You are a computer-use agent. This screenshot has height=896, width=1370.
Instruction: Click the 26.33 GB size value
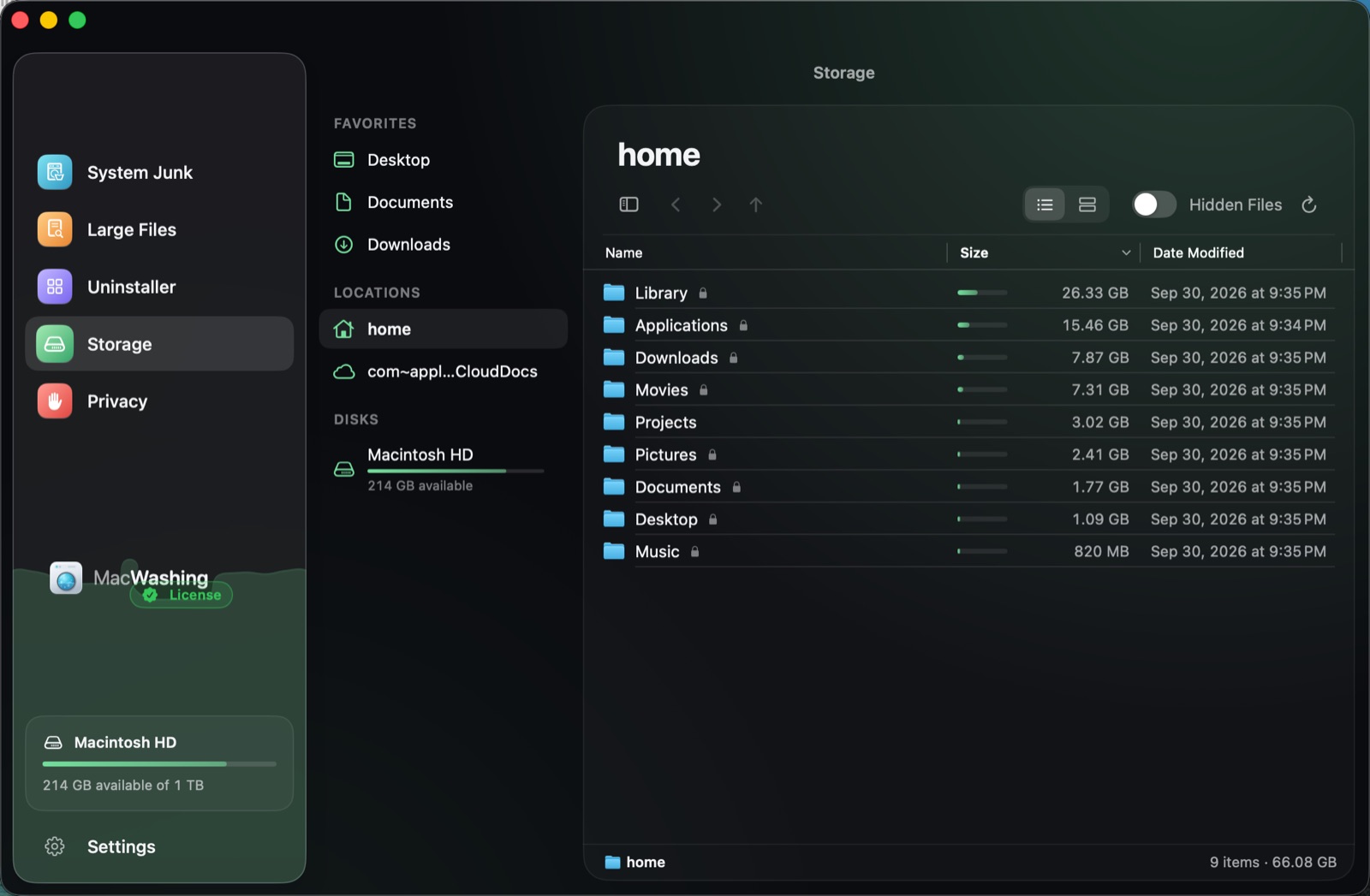(x=1095, y=293)
